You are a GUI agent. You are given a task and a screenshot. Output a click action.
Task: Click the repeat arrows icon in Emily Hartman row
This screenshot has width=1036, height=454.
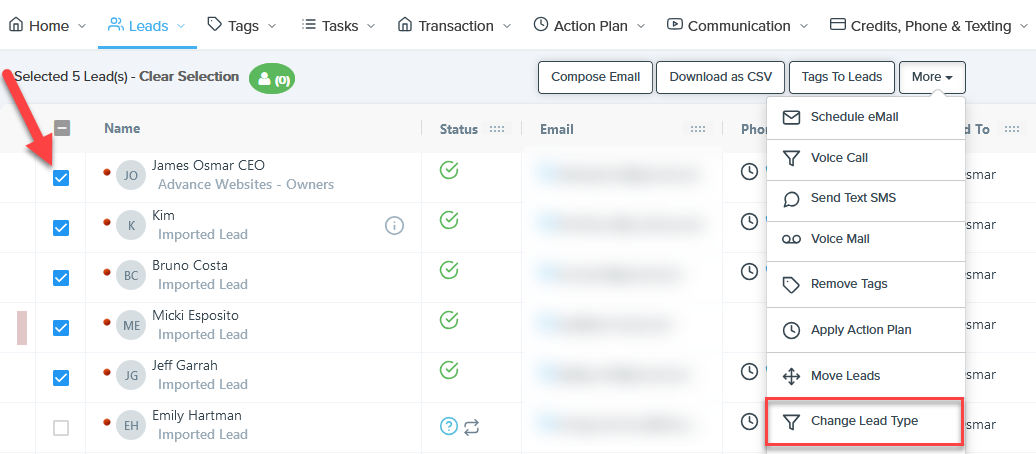472,426
